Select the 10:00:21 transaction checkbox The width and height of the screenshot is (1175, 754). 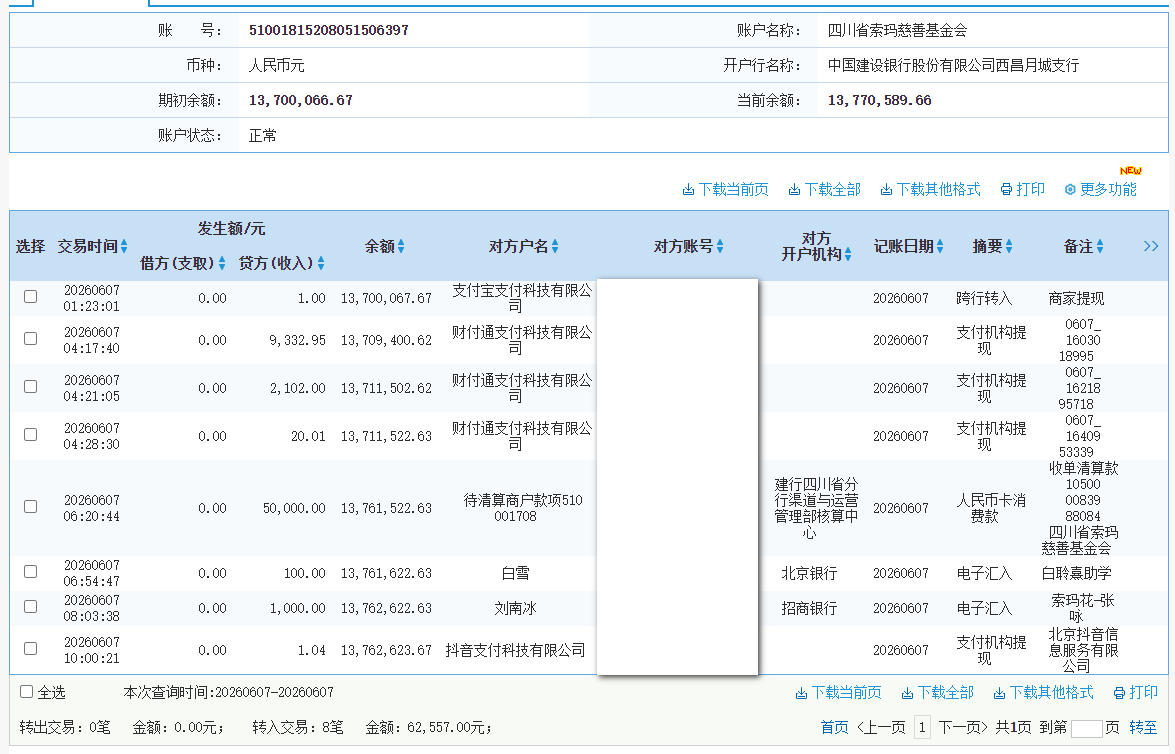(x=31, y=648)
